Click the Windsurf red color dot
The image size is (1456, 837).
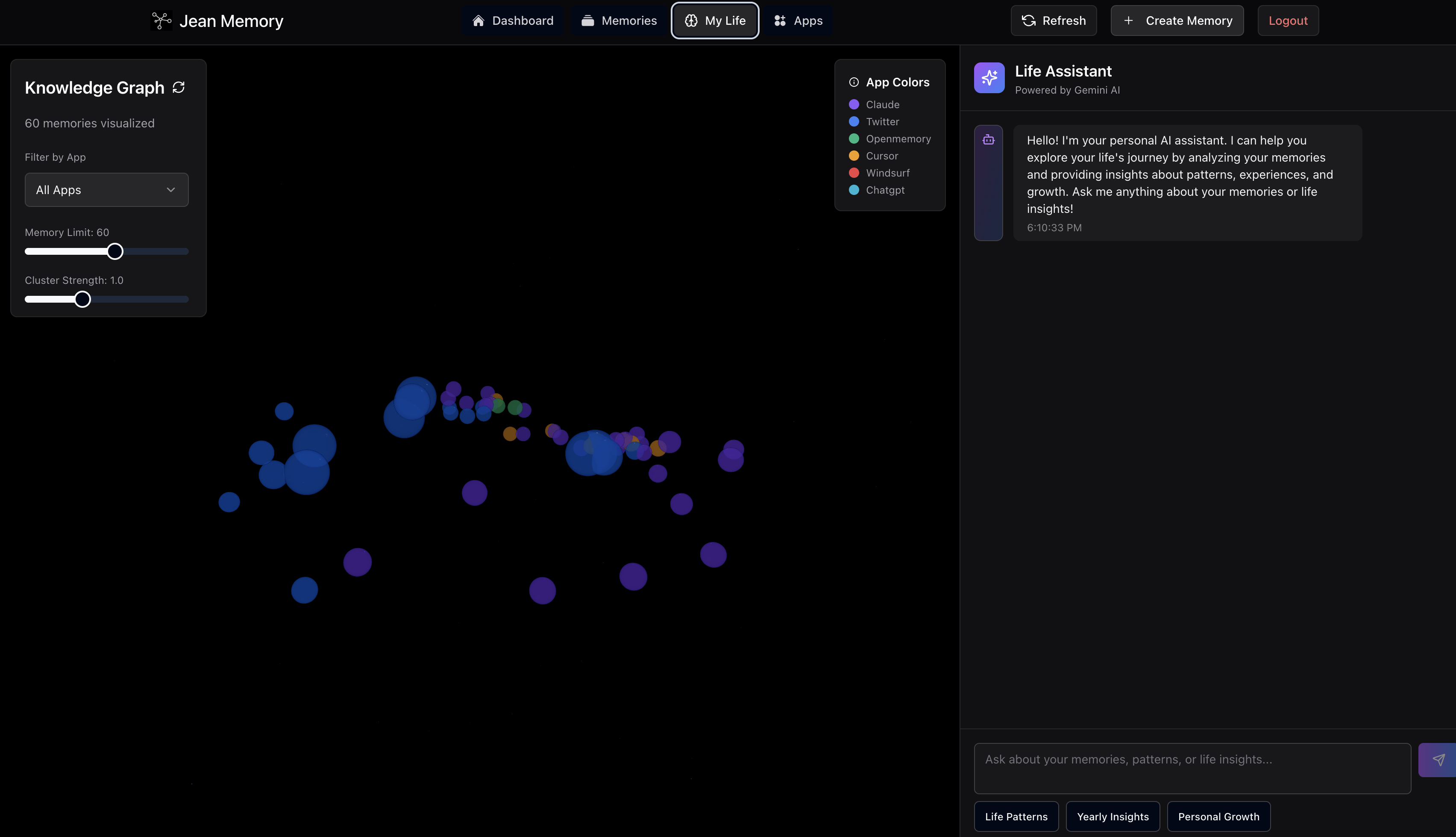click(x=854, y=173)
